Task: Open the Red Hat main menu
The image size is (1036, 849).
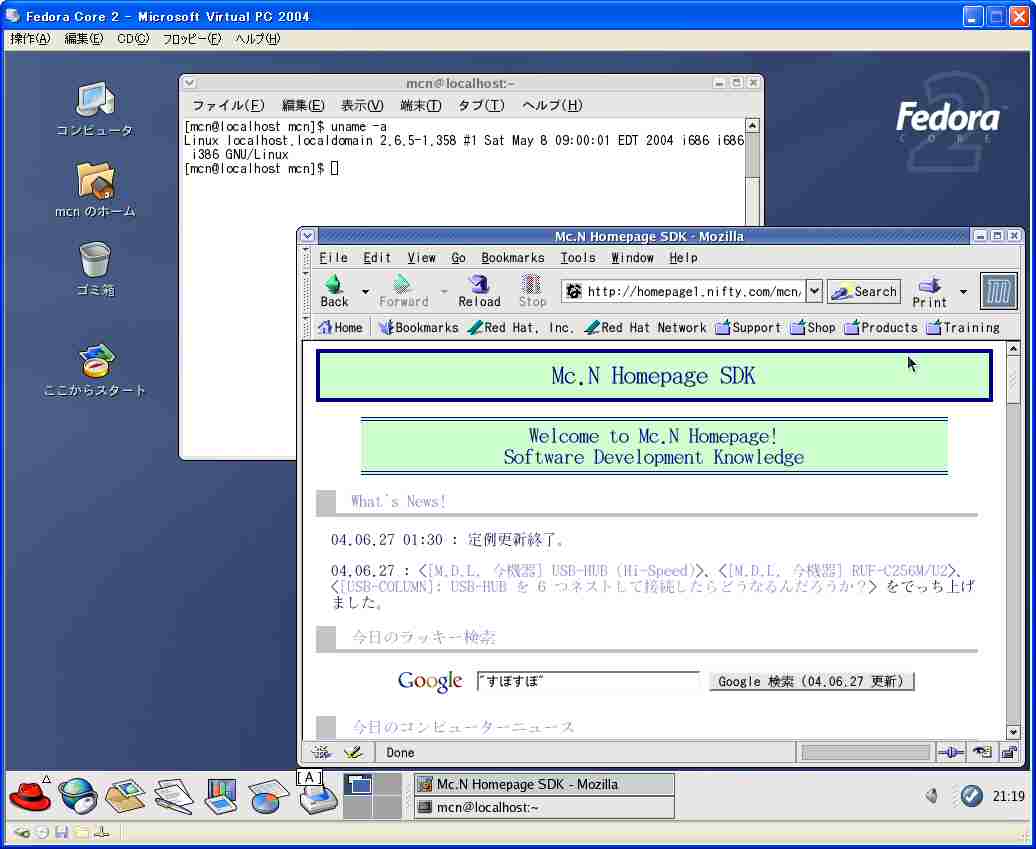Action: coord(30,796)
